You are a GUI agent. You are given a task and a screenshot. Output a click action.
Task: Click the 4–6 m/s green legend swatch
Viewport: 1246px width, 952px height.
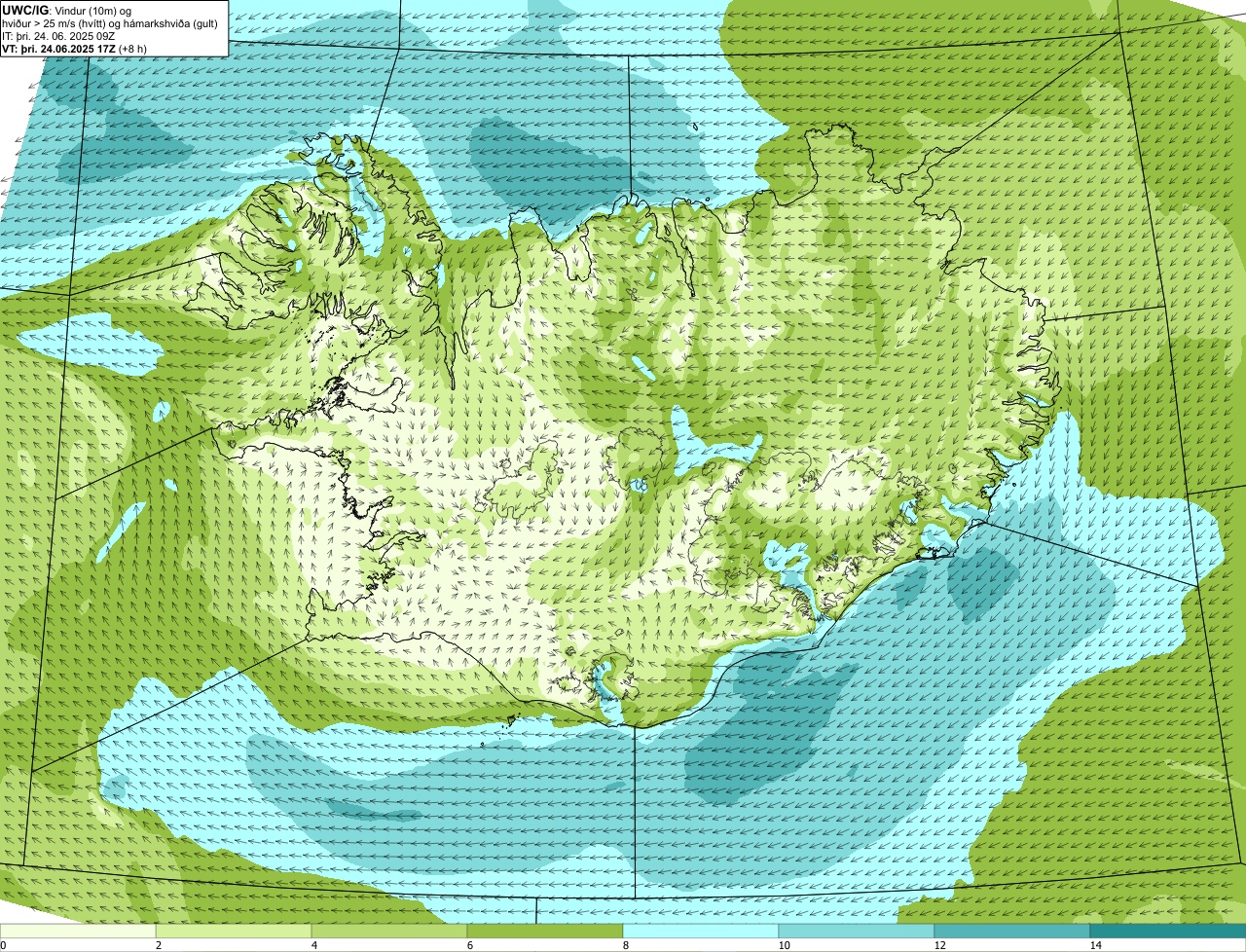tap(389, 931)
